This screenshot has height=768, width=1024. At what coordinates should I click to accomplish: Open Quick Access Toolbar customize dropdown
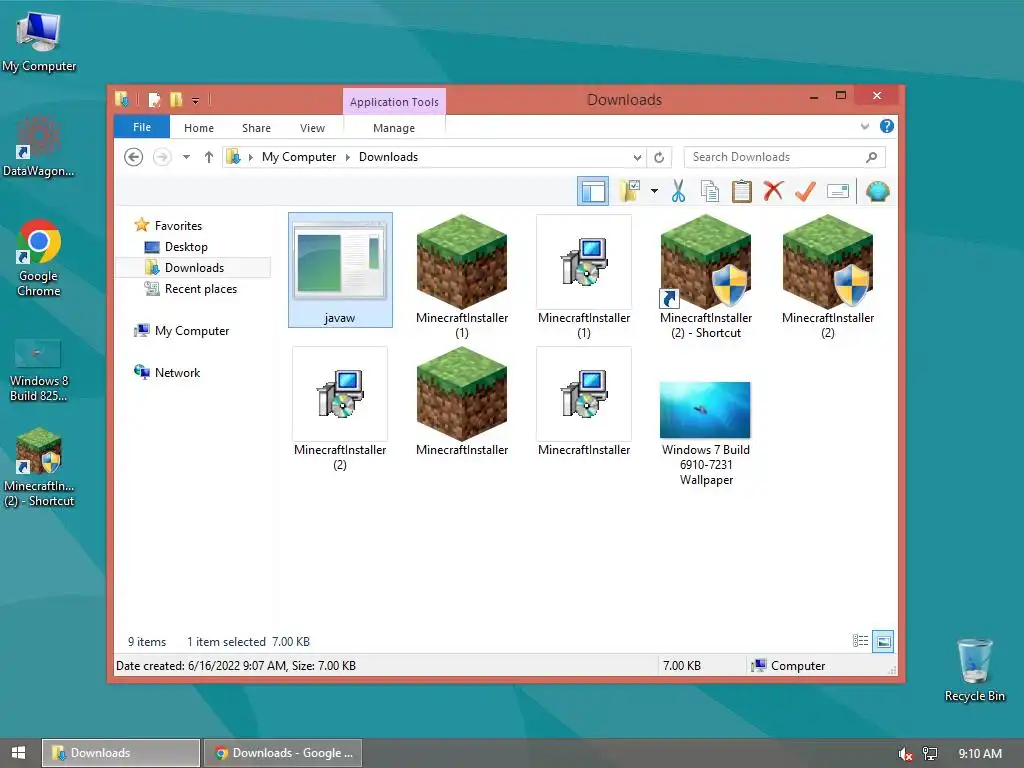click(195, 101)
